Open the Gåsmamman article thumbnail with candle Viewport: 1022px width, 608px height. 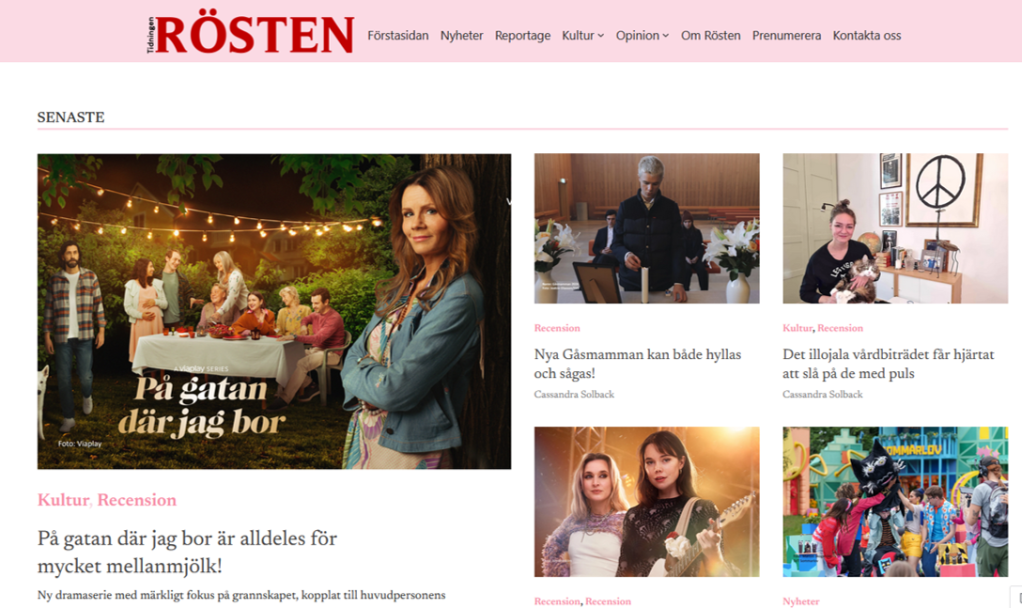click(x=647, y=228)
